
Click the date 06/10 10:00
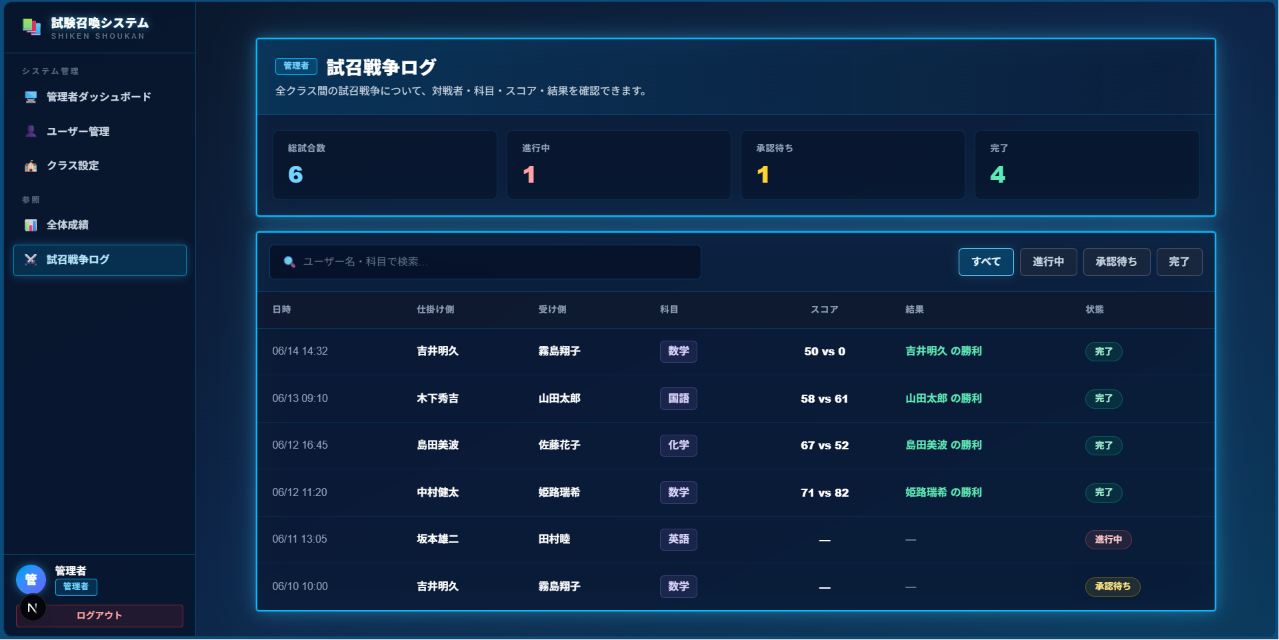300,586
